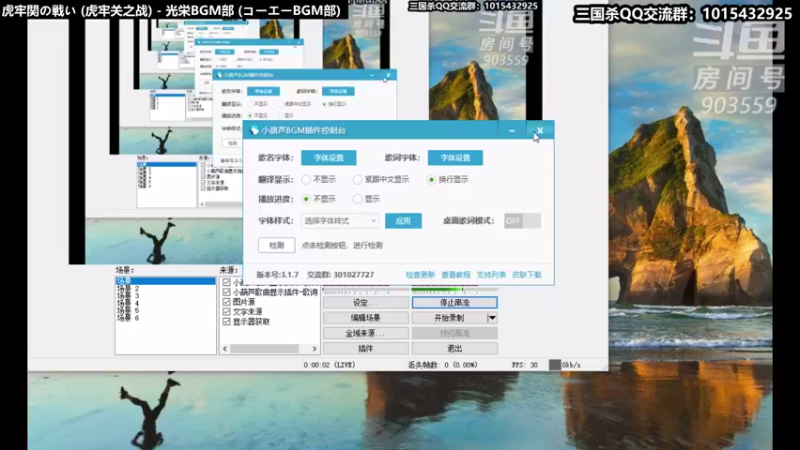Open the 设定... settings button

point(365,303)
